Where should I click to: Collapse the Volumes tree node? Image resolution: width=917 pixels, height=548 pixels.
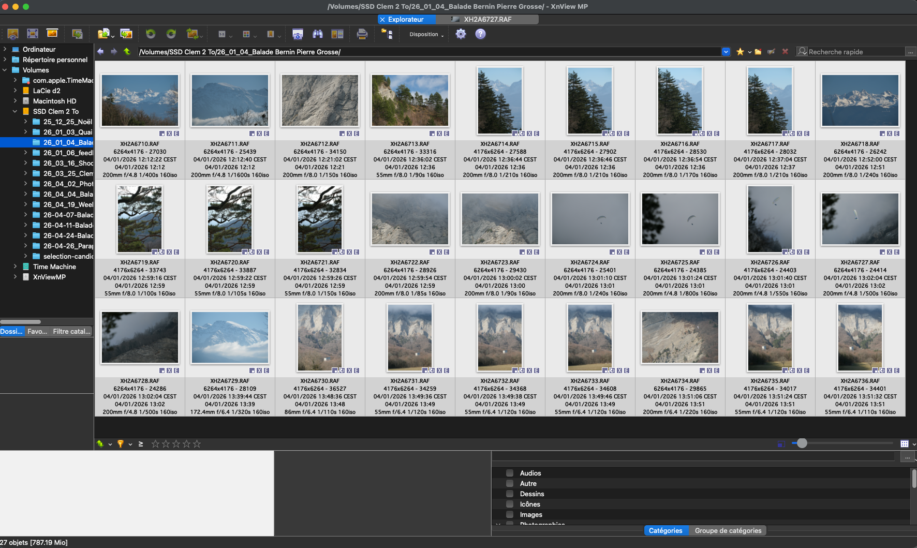click(5, 70)
